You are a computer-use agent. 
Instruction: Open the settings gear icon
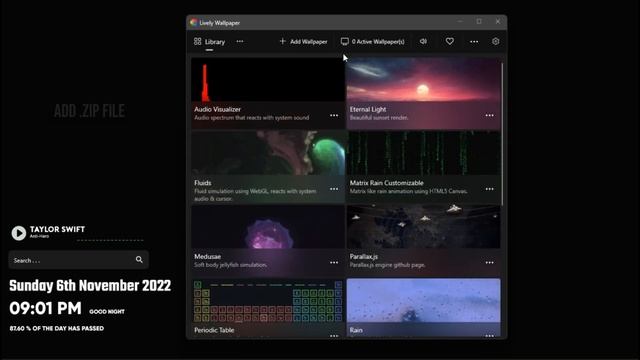tap(496, 41)
